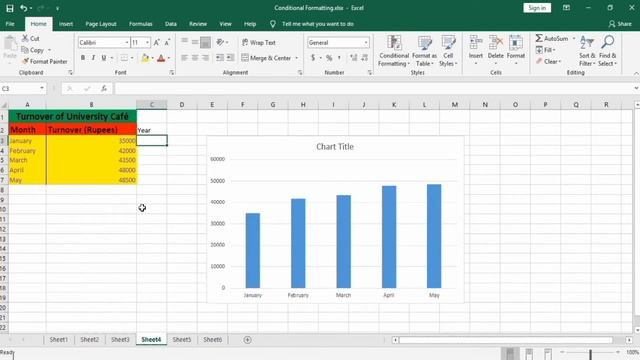Insert cells using the Insert button
Viewport: 640px width, 360px height.
(x=476, y=50)
